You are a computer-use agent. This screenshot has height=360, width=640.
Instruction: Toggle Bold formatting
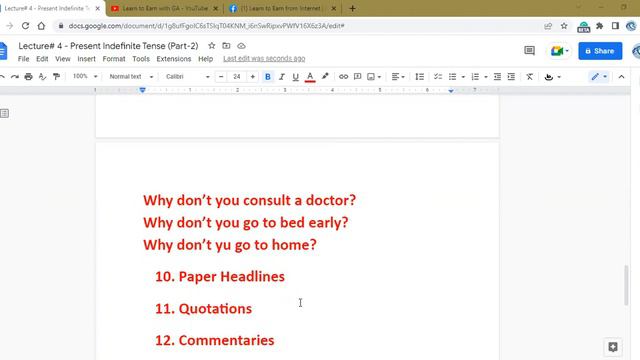click(x=268, y=77)
